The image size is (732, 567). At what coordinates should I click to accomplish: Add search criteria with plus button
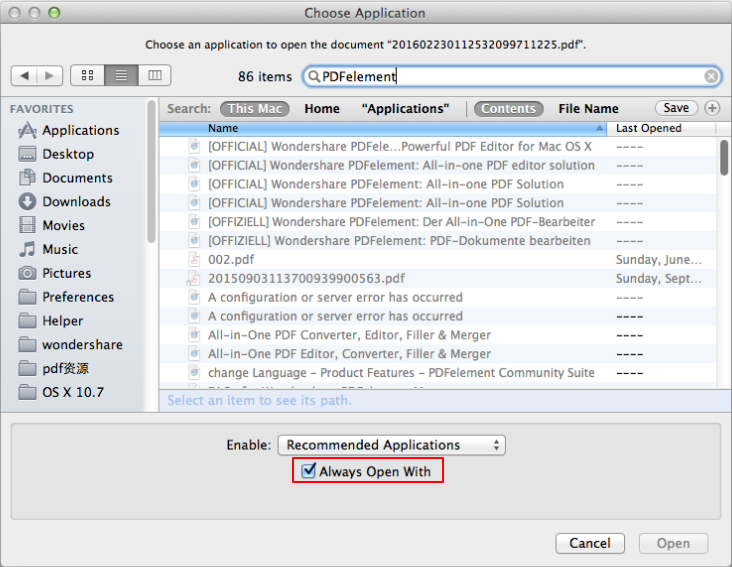click(712, 108)
